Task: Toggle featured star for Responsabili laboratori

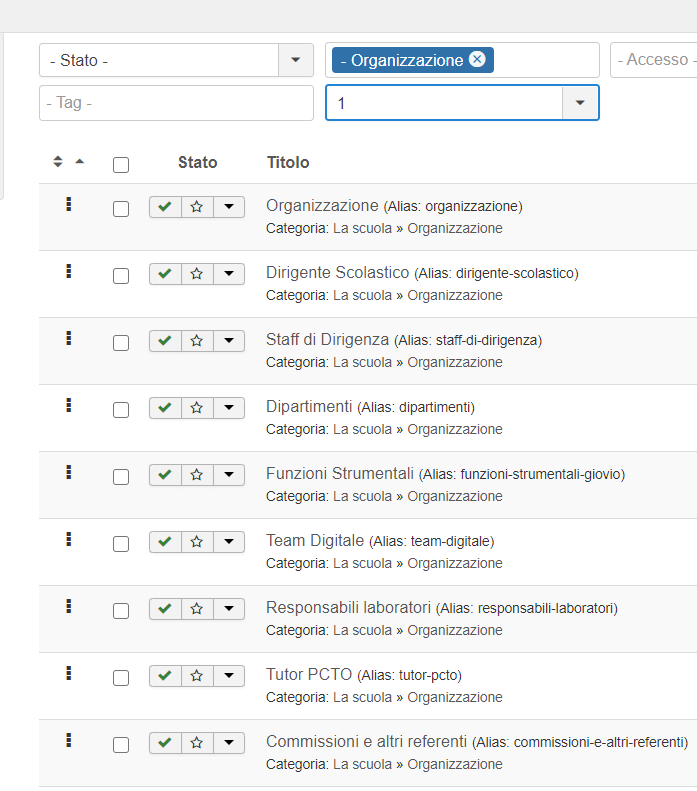Action: point(197,609)
